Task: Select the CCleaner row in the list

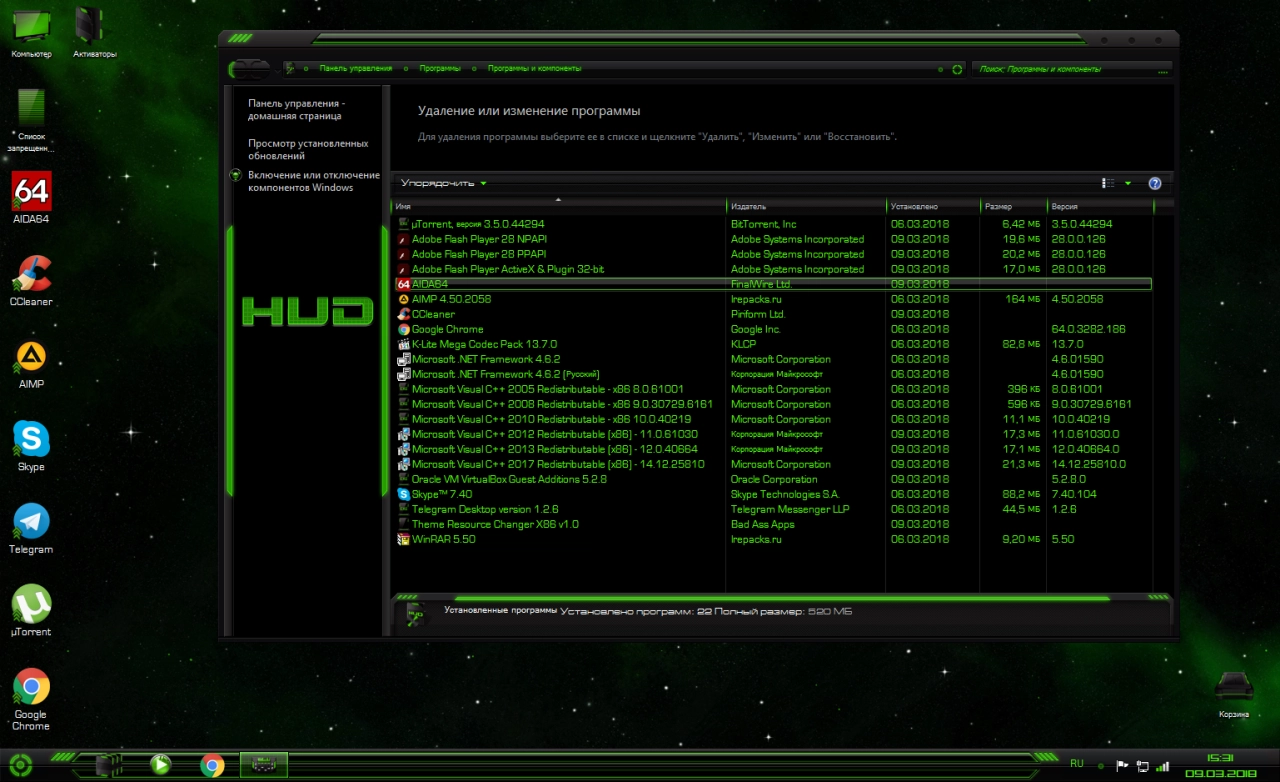Action: pyautogui.click(x=772, y=314)
